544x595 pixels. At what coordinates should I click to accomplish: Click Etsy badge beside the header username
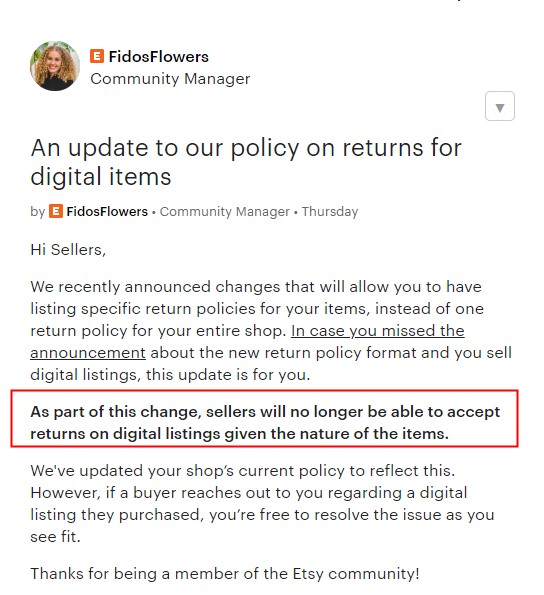(x=97, y=57)
